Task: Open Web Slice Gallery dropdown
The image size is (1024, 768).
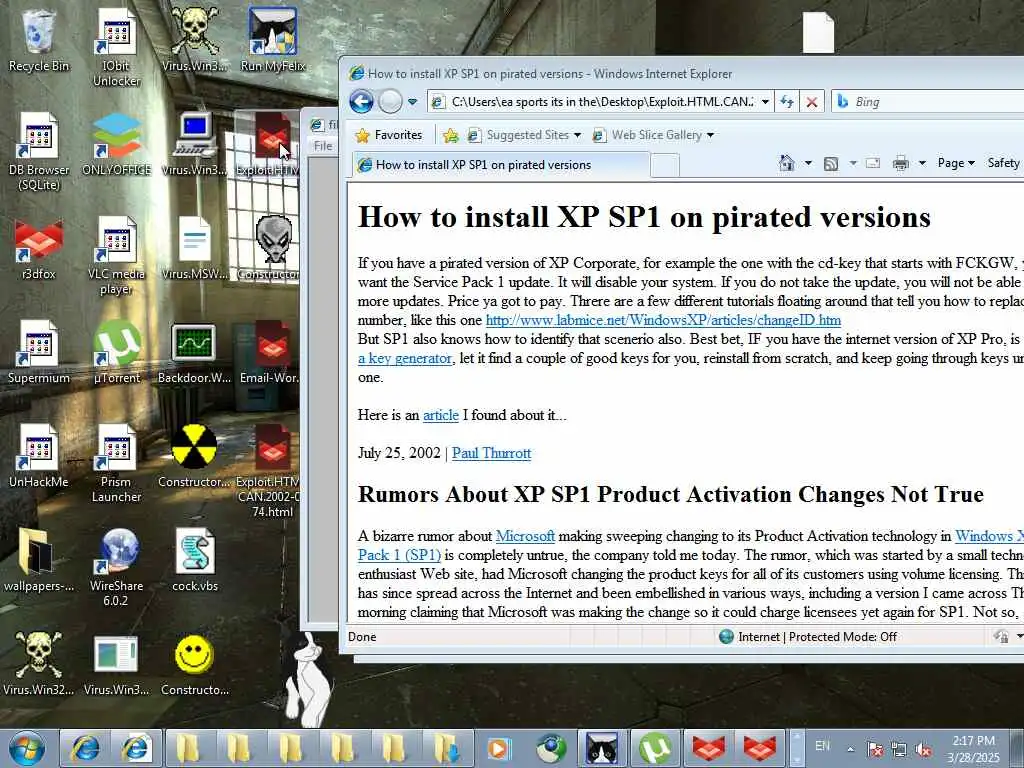Action: pos(653,135)
